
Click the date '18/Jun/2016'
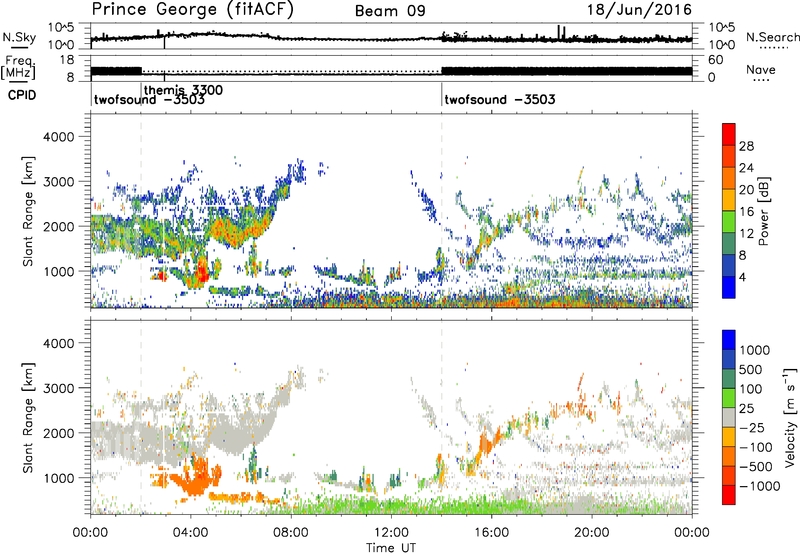[639, 10]
